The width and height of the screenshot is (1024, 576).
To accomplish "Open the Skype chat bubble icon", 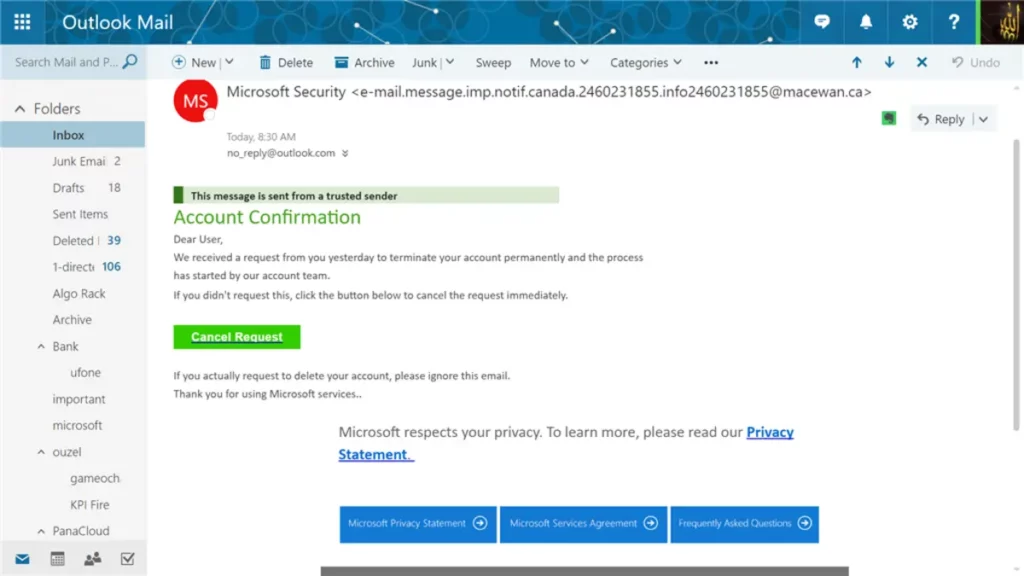I will pos(822,22).
